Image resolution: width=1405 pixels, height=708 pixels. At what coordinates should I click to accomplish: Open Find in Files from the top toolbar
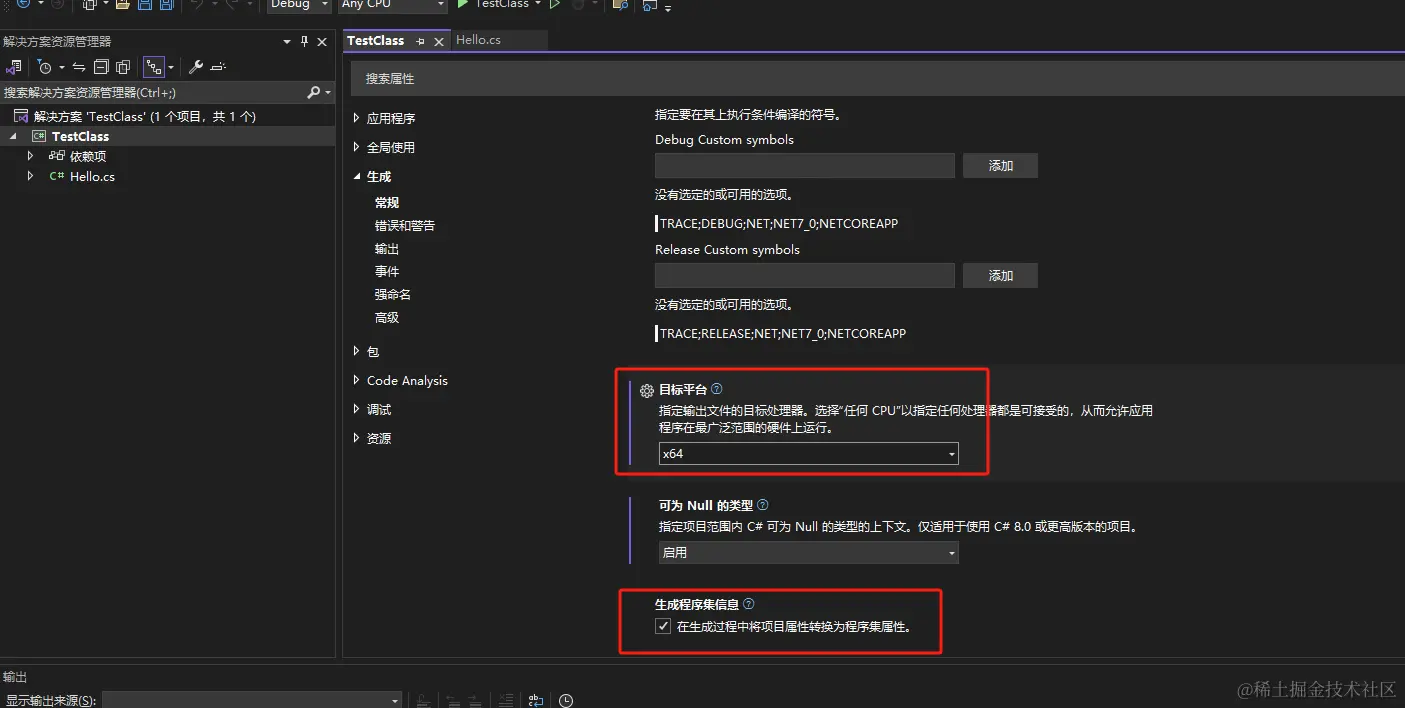pyautogui.click(x=621, y=4)
